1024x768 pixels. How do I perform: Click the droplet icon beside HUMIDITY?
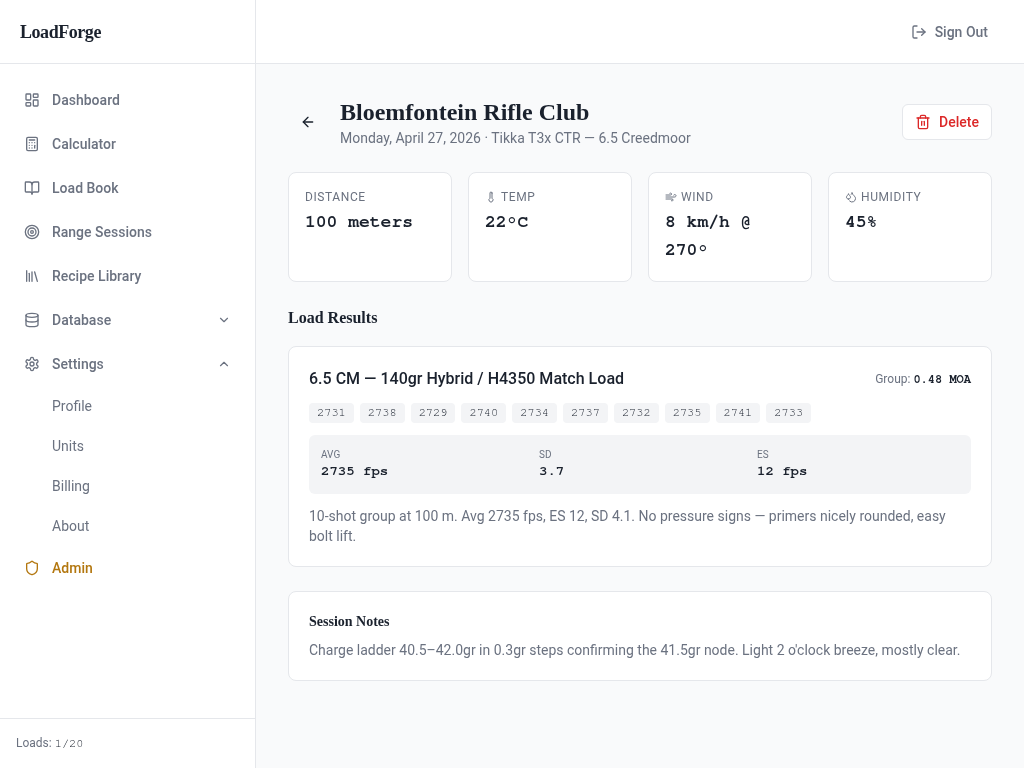(x=850, y=197)
